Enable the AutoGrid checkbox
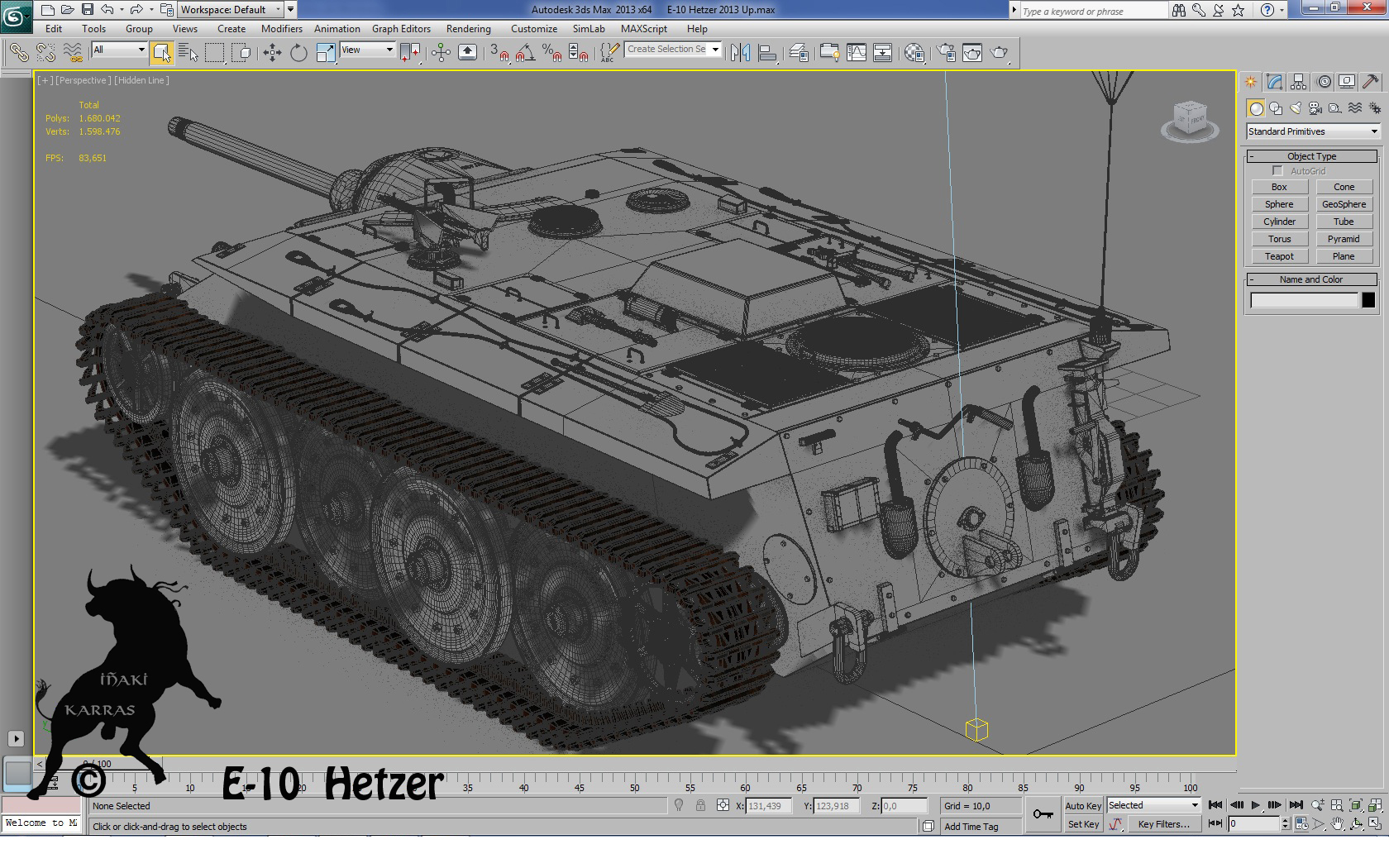Image resolution: width=1389 pixels, height=868 pixels. tap(1277, 170)
